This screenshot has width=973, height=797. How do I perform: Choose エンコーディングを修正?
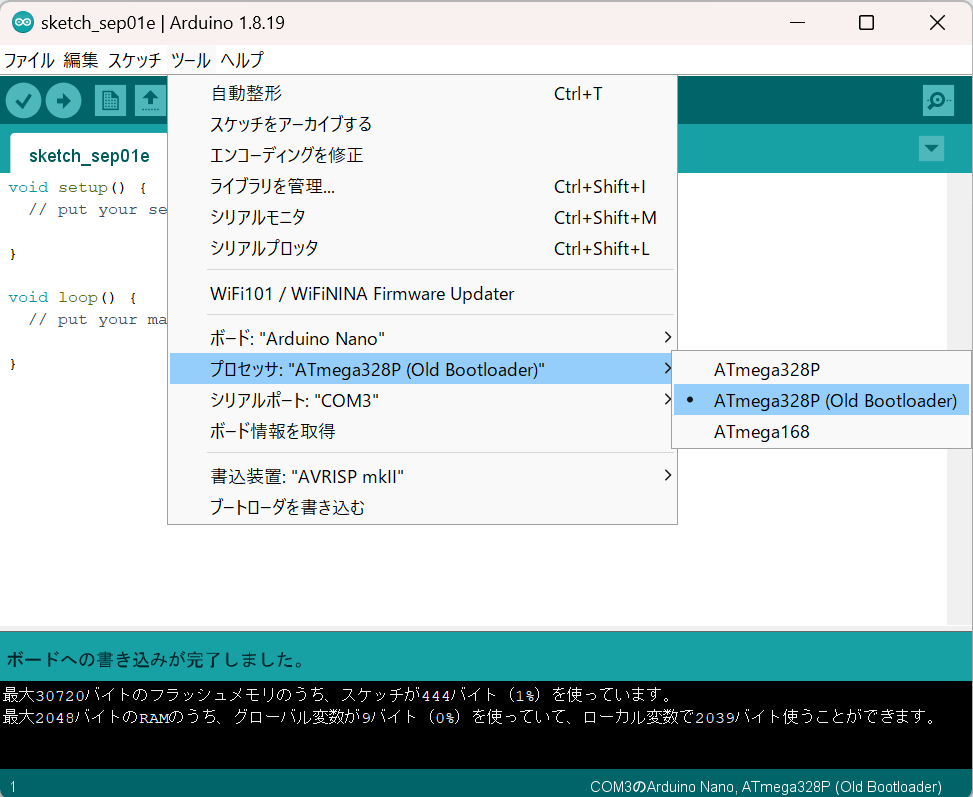pos(423,155)
